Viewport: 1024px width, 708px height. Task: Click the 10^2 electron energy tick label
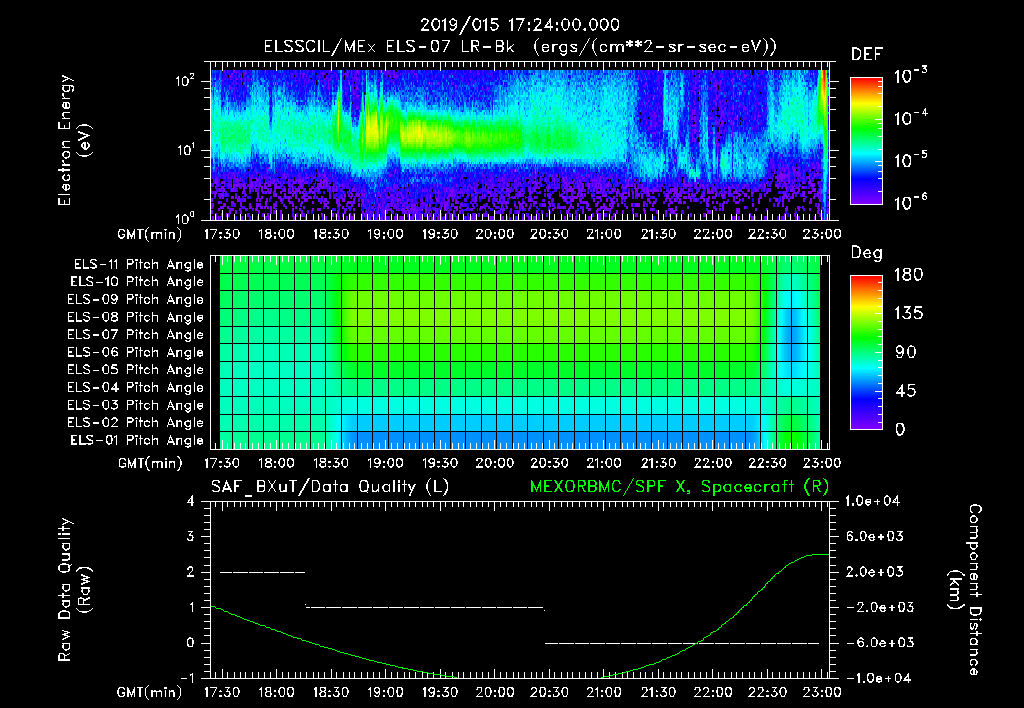185,81
